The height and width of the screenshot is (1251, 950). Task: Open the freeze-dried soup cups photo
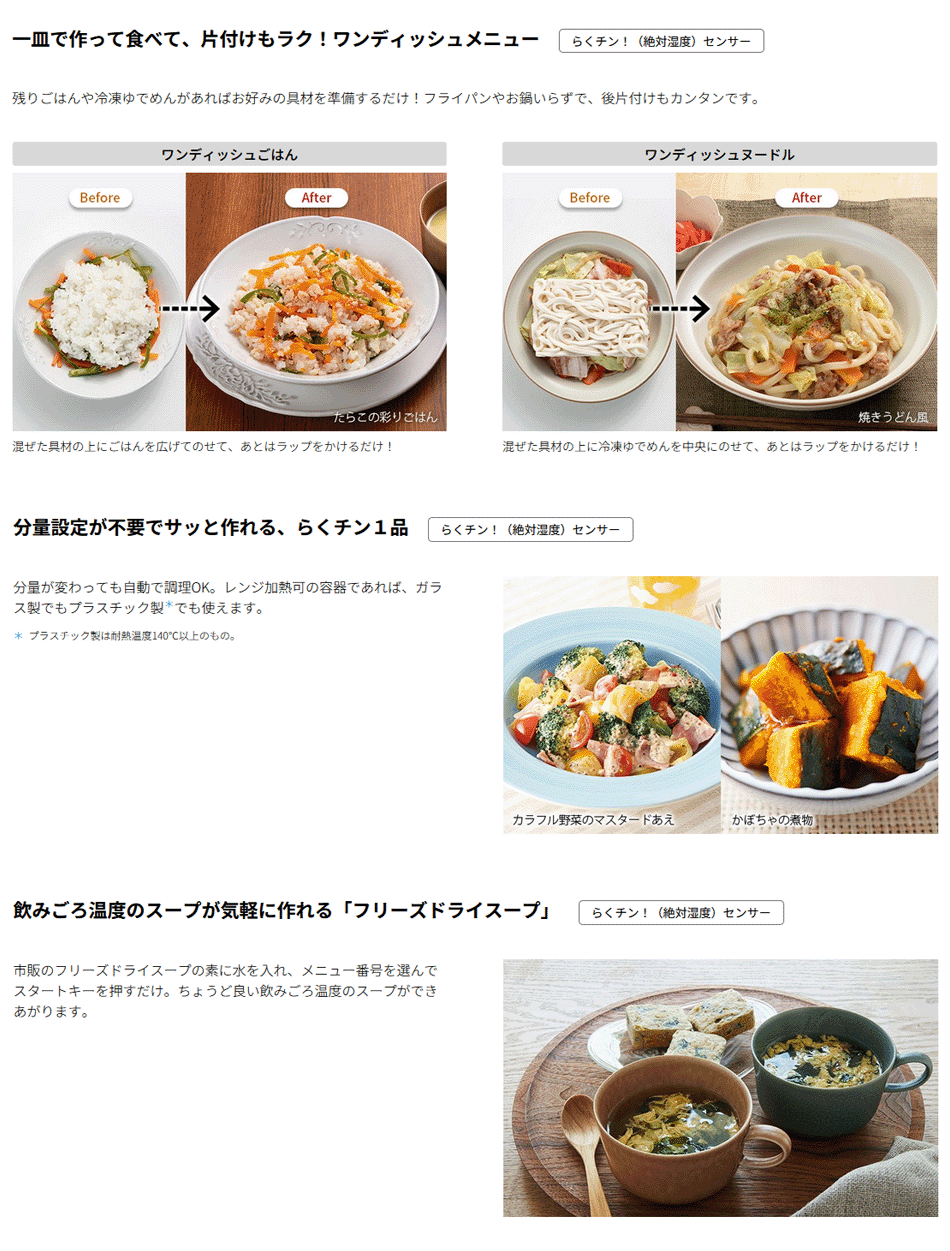(x=720, y=1088)
